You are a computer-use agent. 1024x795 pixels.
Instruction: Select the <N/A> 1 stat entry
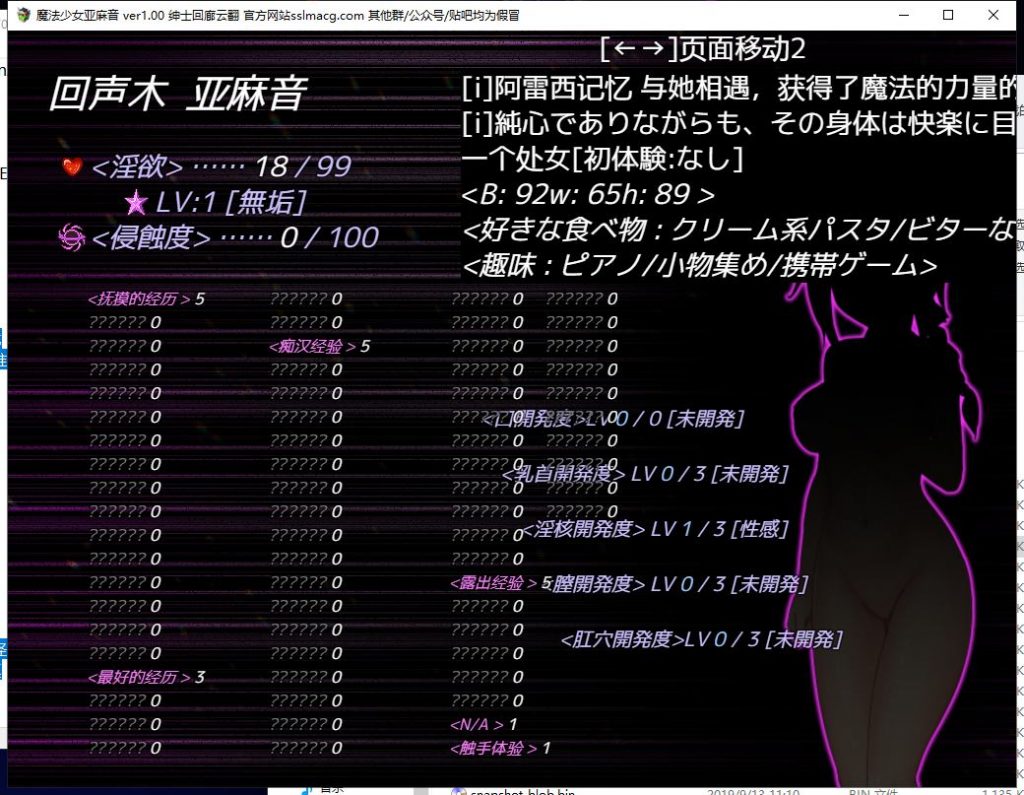coord(484,724)
